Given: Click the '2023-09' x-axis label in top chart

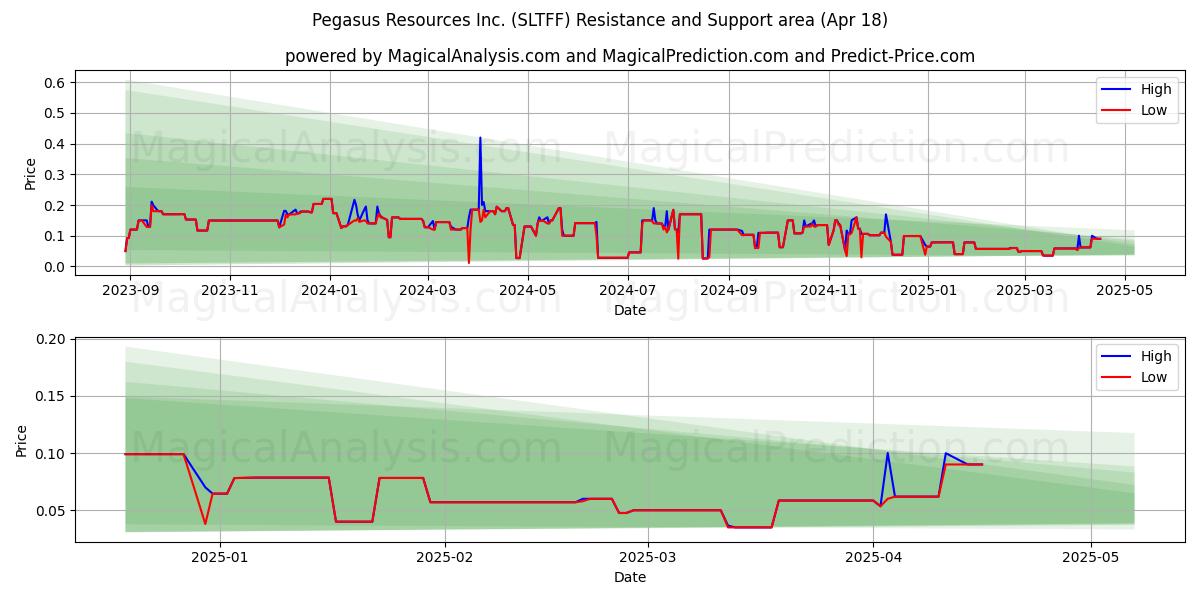Looking at the screenshot, I should (130, 290).
